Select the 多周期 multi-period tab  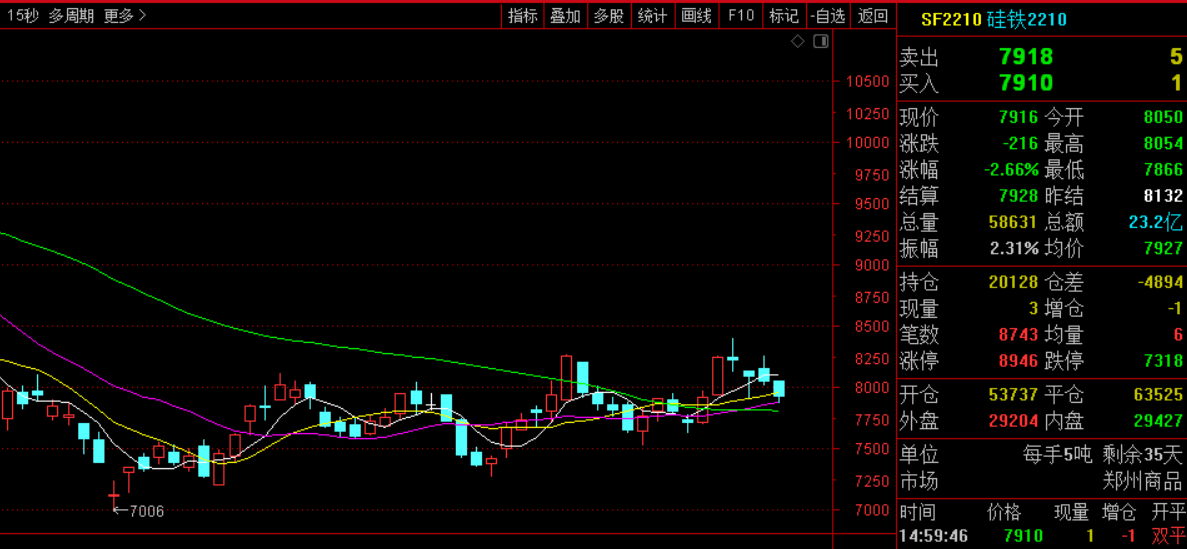[71, 15]
